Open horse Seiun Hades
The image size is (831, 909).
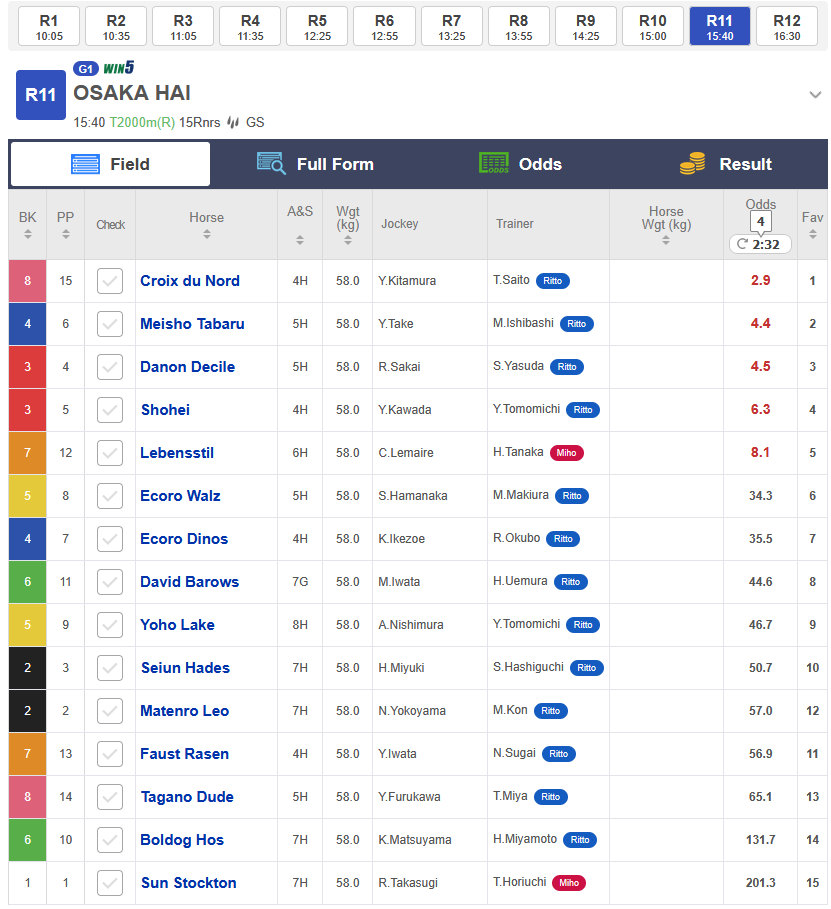[186, 668]
